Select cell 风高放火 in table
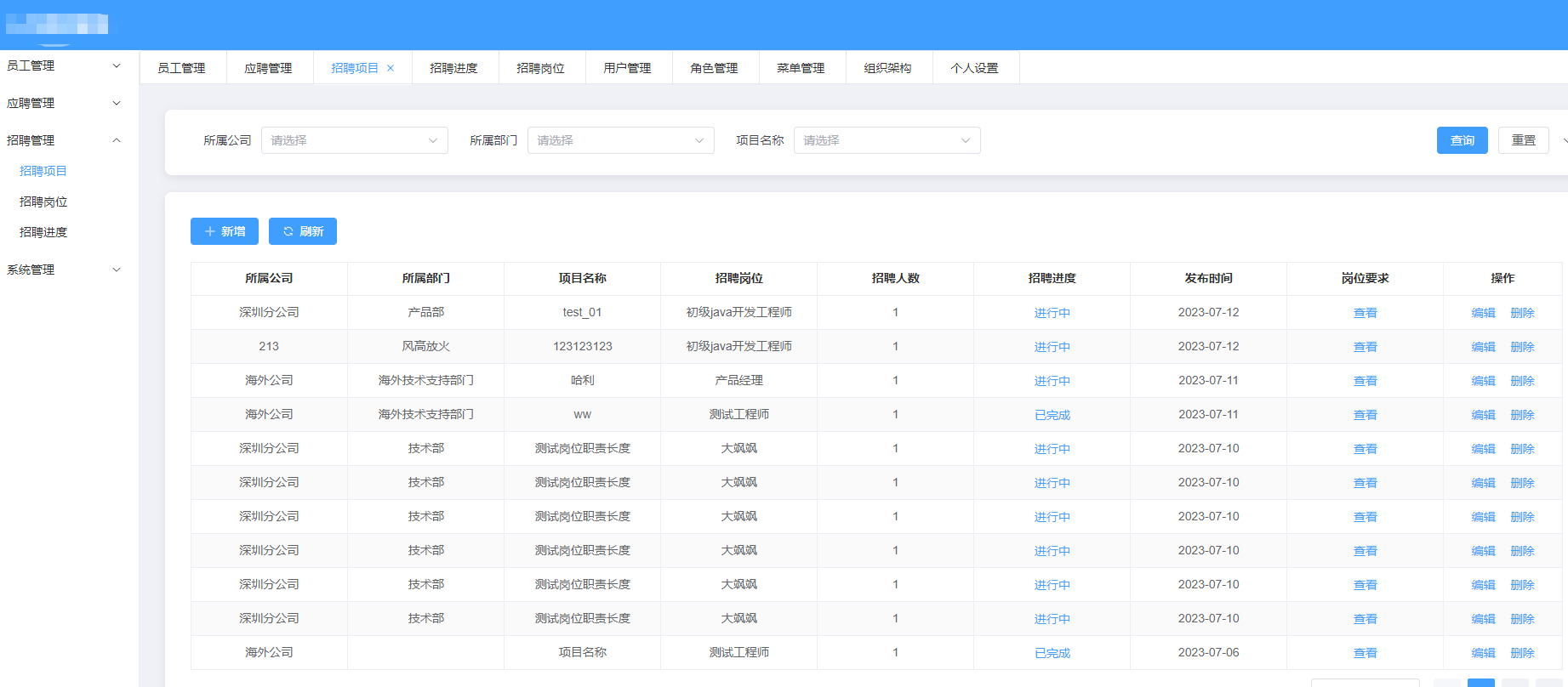 pyautogui.click(x=426, y=346)
